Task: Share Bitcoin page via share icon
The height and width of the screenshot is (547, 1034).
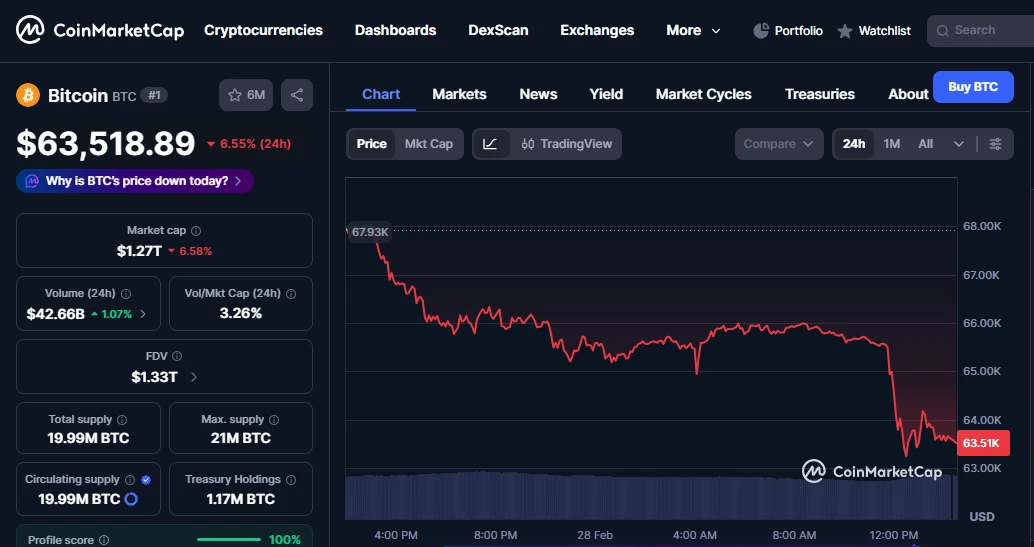Action: [297, 95]
